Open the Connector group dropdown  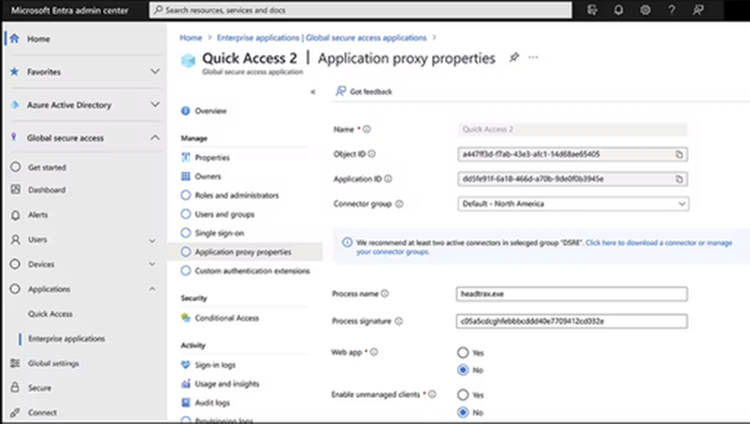(573, 204)
